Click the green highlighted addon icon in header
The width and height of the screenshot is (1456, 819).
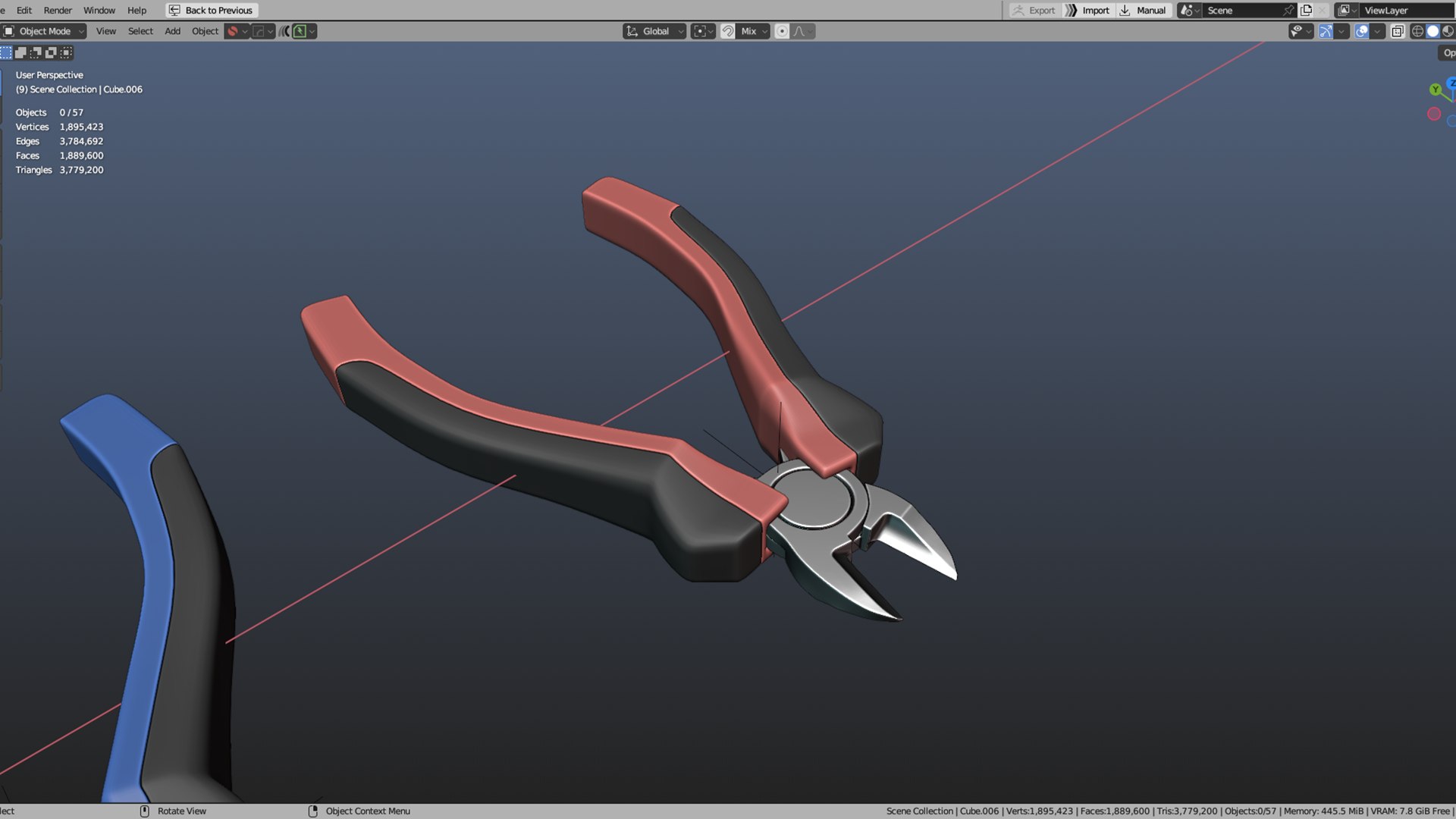coord(300,31)
